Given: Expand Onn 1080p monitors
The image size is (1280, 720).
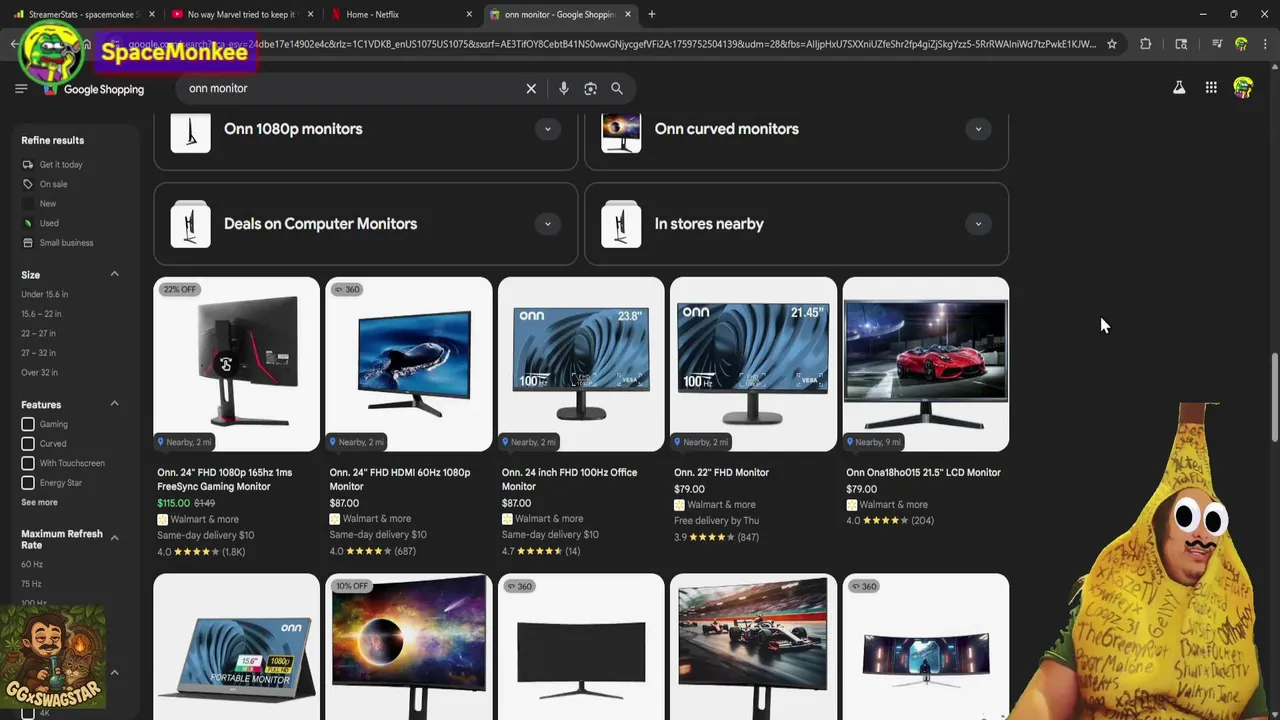Looking at the screenshot, I should point(547,129).
